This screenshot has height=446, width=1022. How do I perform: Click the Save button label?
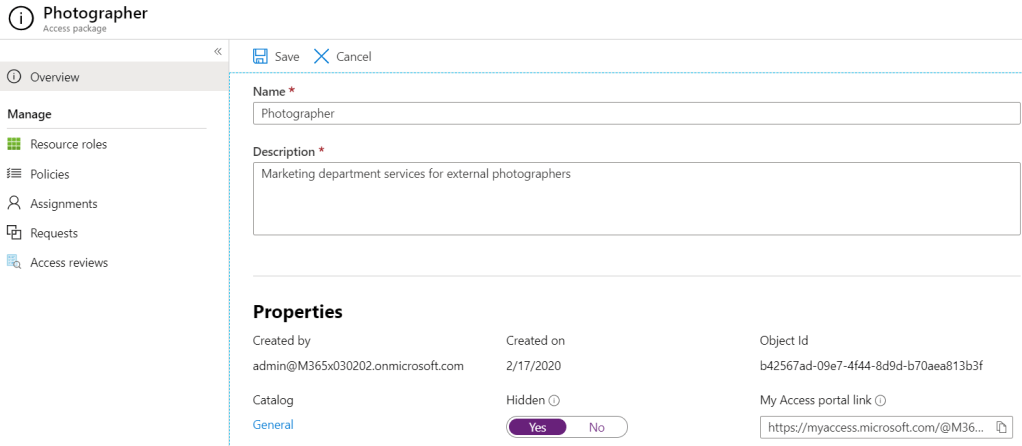coord(287,57)
